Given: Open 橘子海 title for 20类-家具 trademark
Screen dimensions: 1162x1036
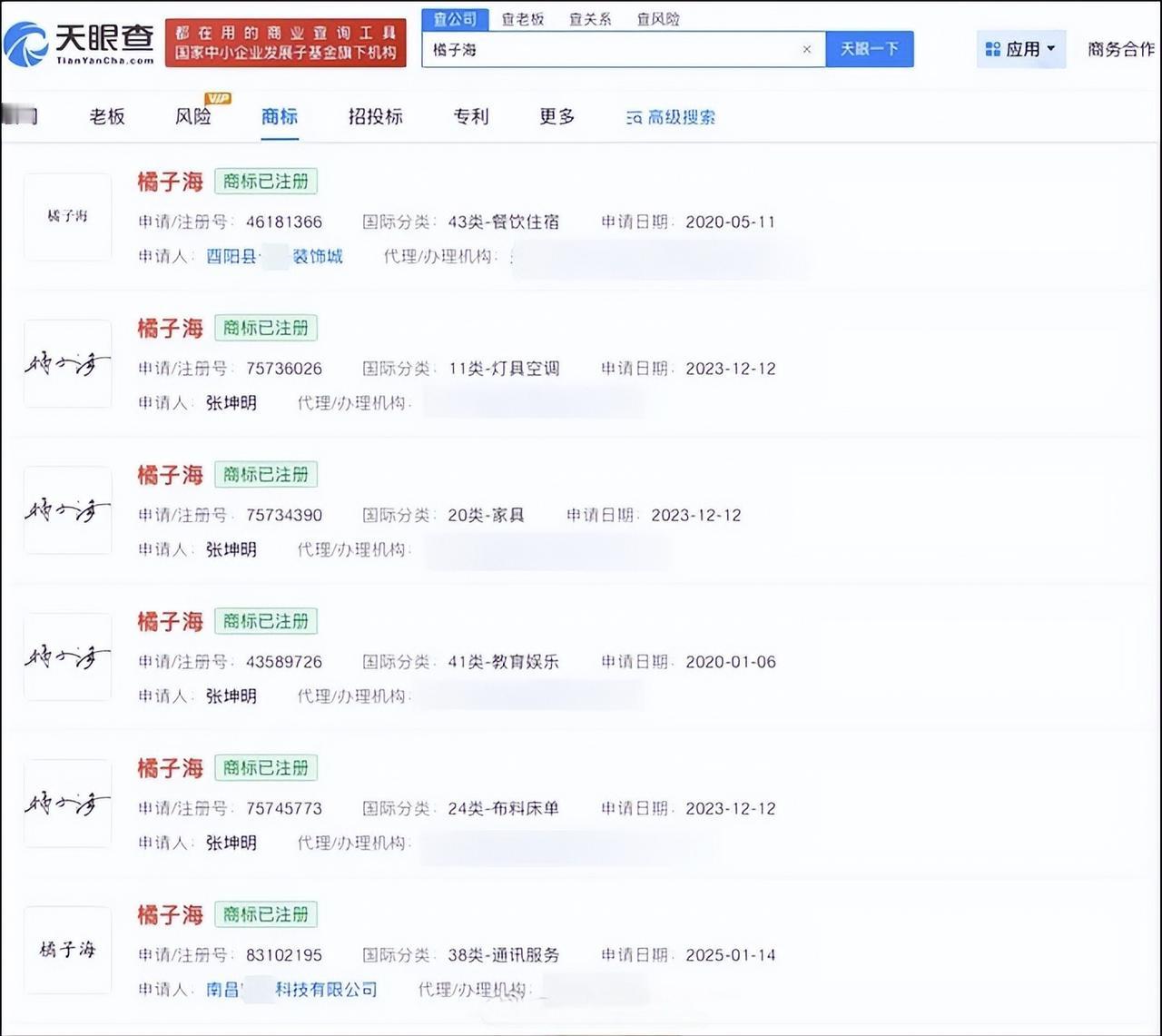Looking at the screenshot, I should click(170, 475).
